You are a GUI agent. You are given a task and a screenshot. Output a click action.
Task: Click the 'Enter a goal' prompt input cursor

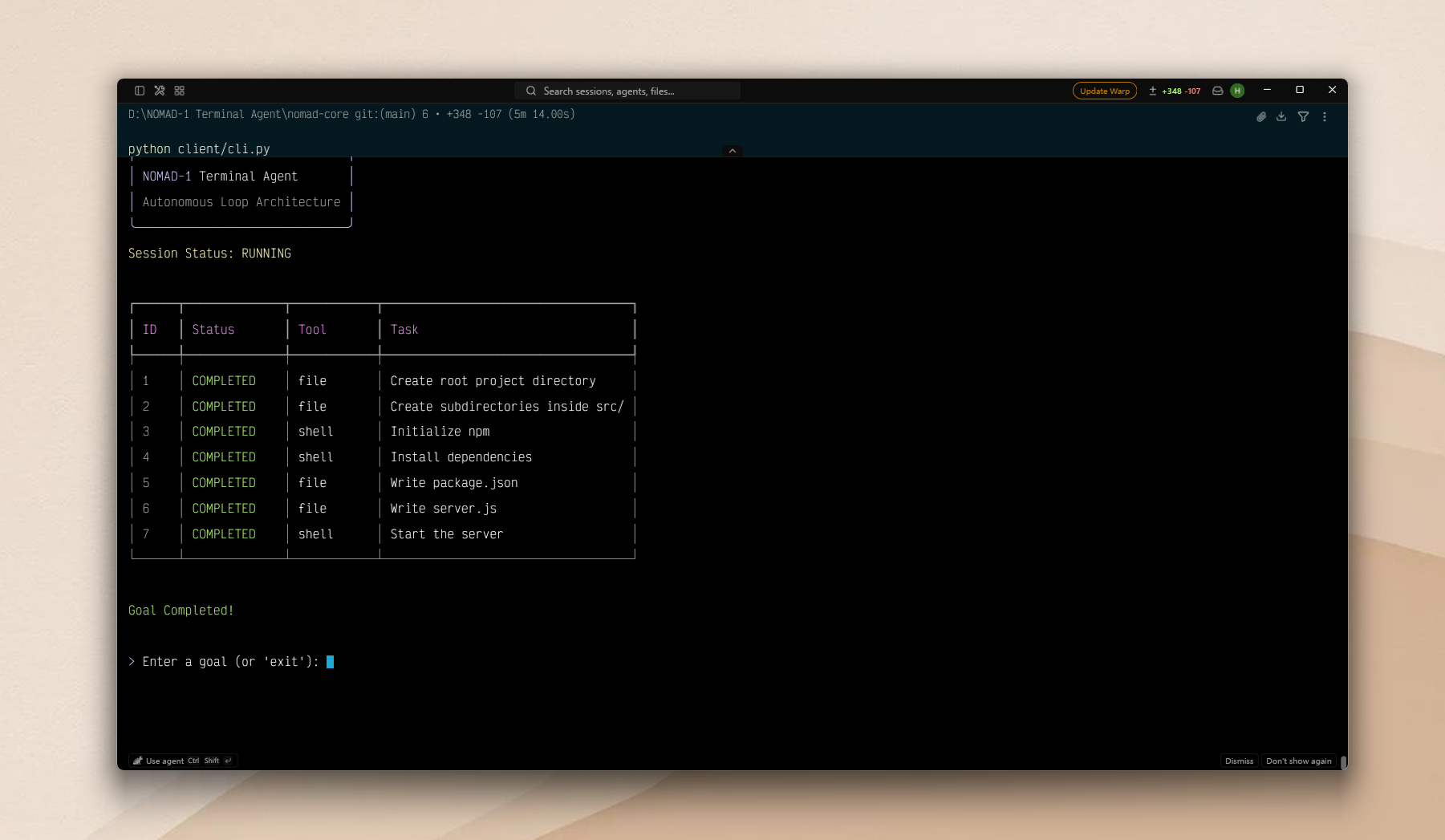pyautogui.click(x=330, y=662)
